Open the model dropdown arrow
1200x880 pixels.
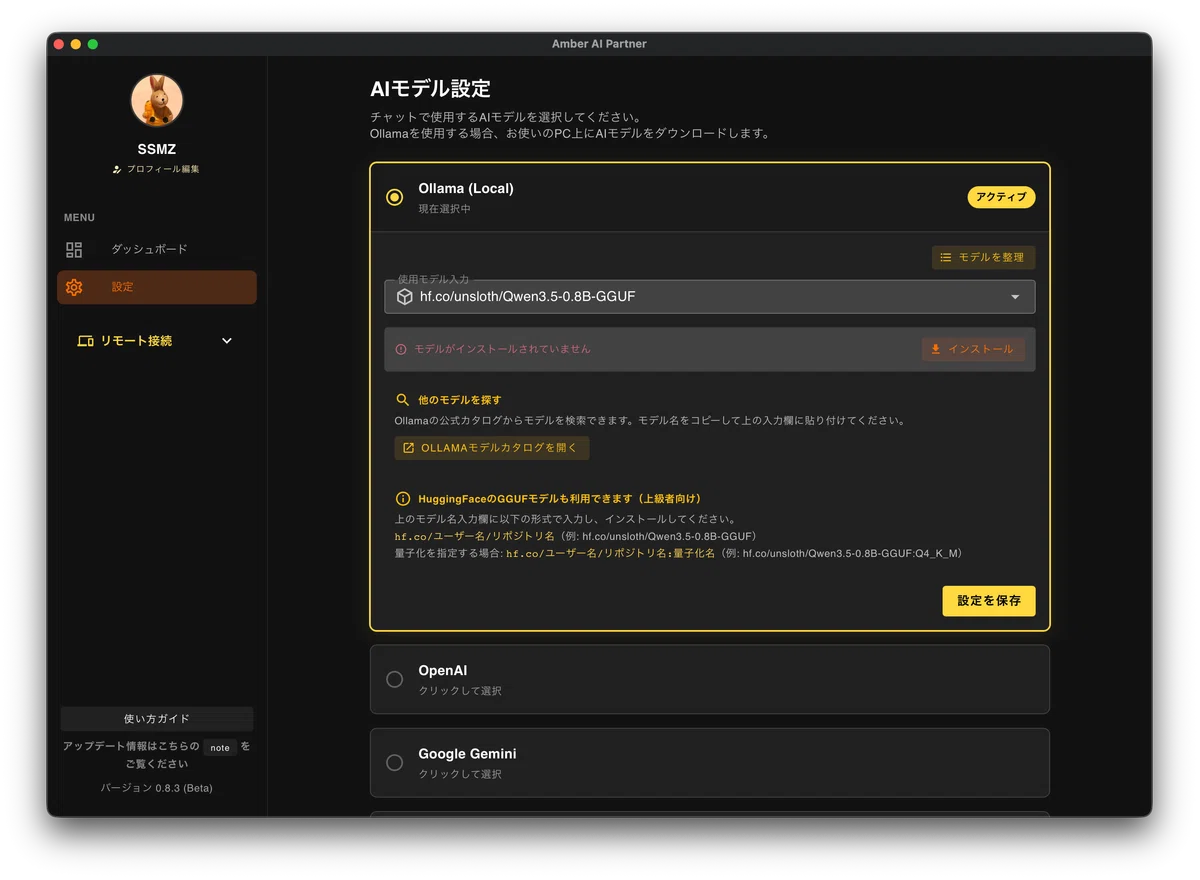click(1016, 297)
